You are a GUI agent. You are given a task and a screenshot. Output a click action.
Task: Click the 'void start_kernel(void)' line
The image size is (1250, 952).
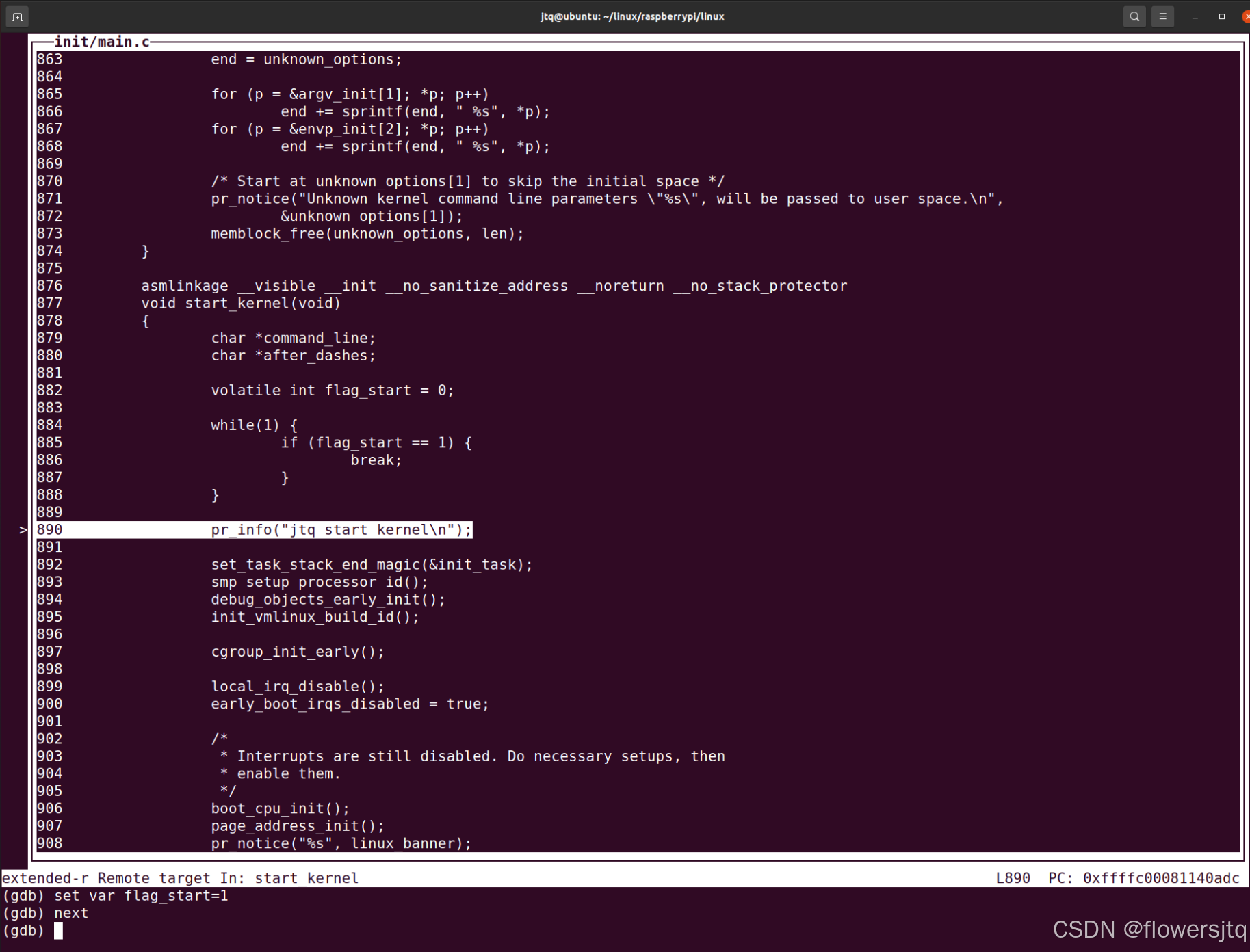241,303
